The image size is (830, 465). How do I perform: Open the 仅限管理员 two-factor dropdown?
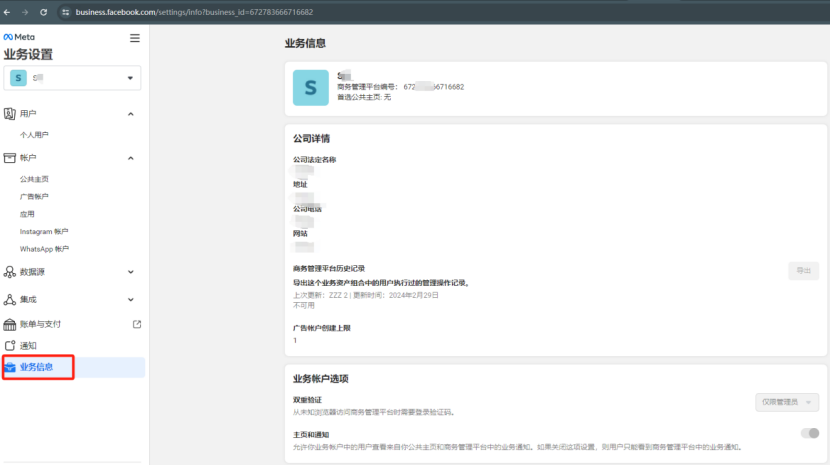(x=787, y=402)
